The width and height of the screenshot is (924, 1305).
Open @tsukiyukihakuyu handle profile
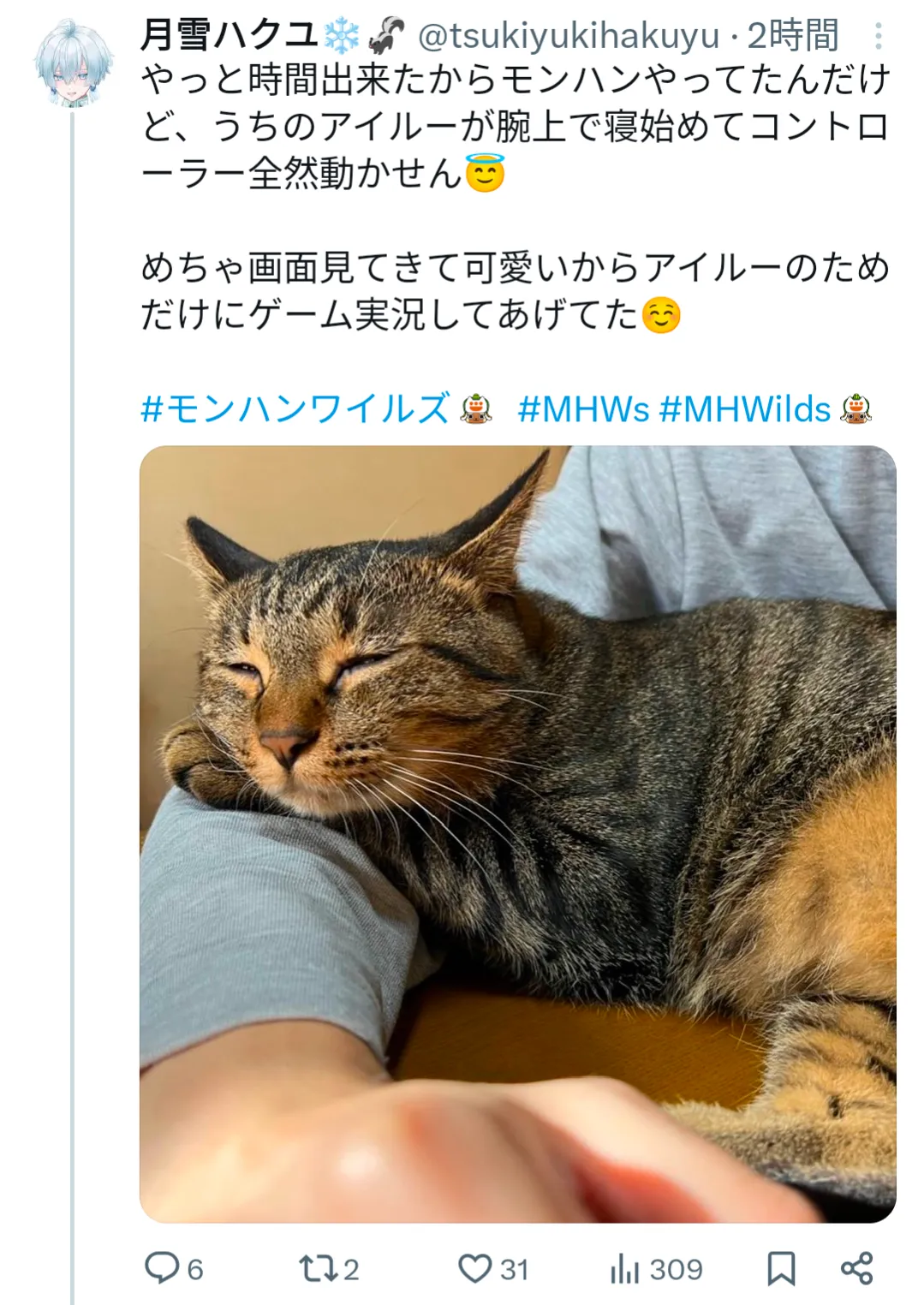568,36
